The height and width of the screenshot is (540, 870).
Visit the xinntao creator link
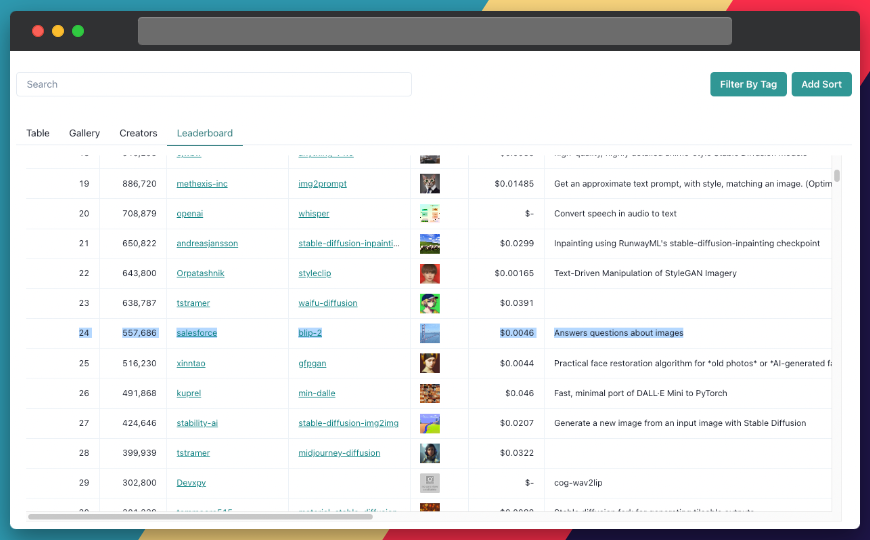191,364
